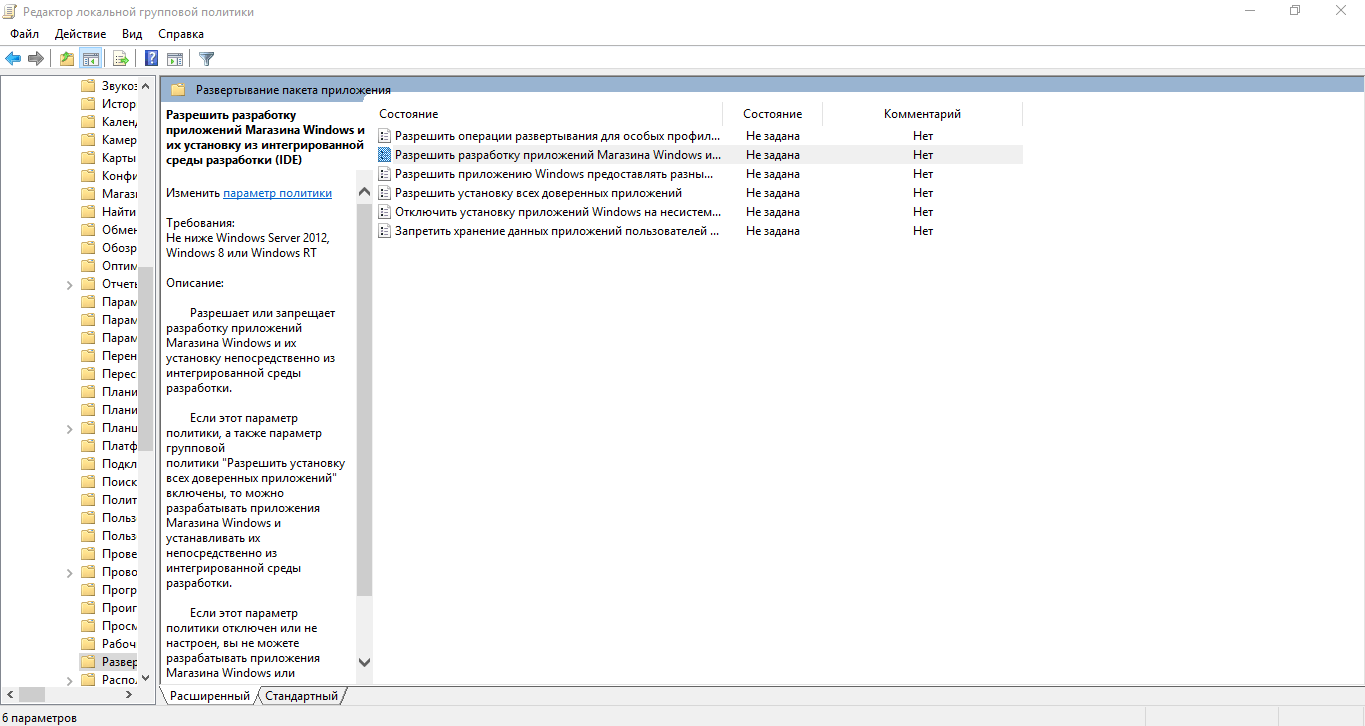The width and height of the screenshot is (1365, 726).
Task: Toggle the console tree show/hide icon
Action: pos(90,59)
